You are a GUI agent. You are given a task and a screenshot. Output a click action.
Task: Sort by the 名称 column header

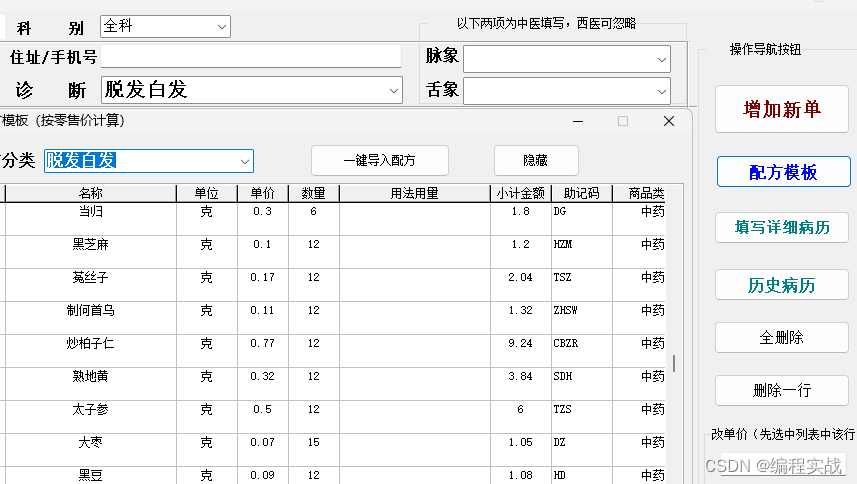(91, 193)
